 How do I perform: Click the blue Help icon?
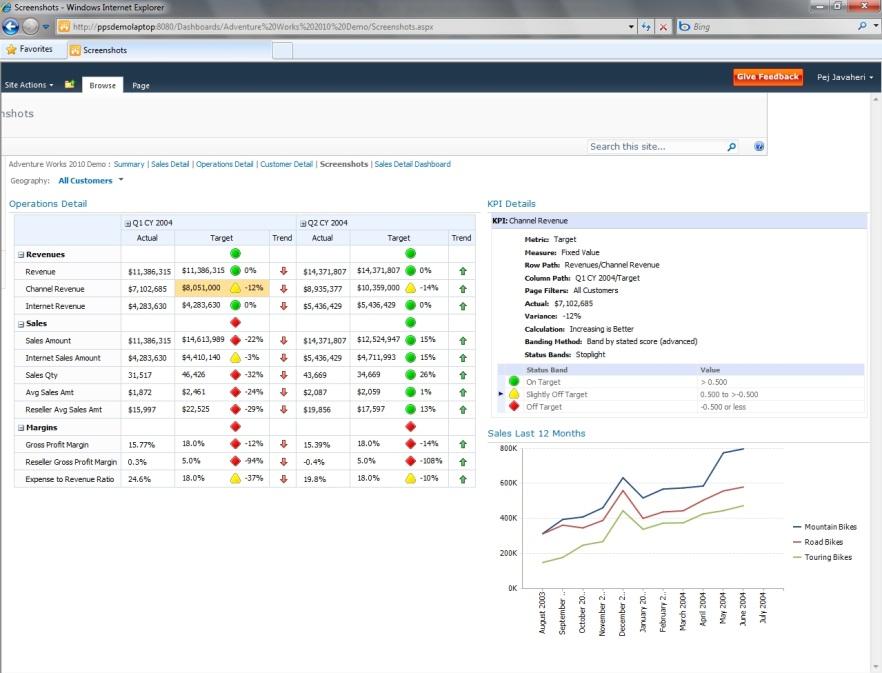759,146
